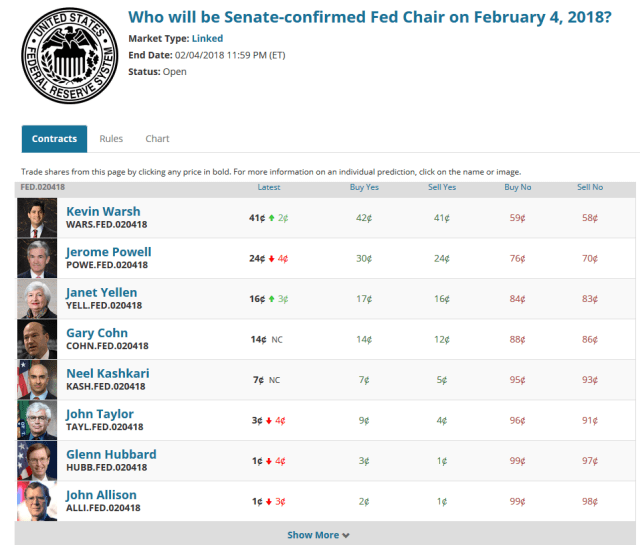Open Neel Kashkari's portrait image
Viewport: 640px width, 545px height.
click(37, 380)
